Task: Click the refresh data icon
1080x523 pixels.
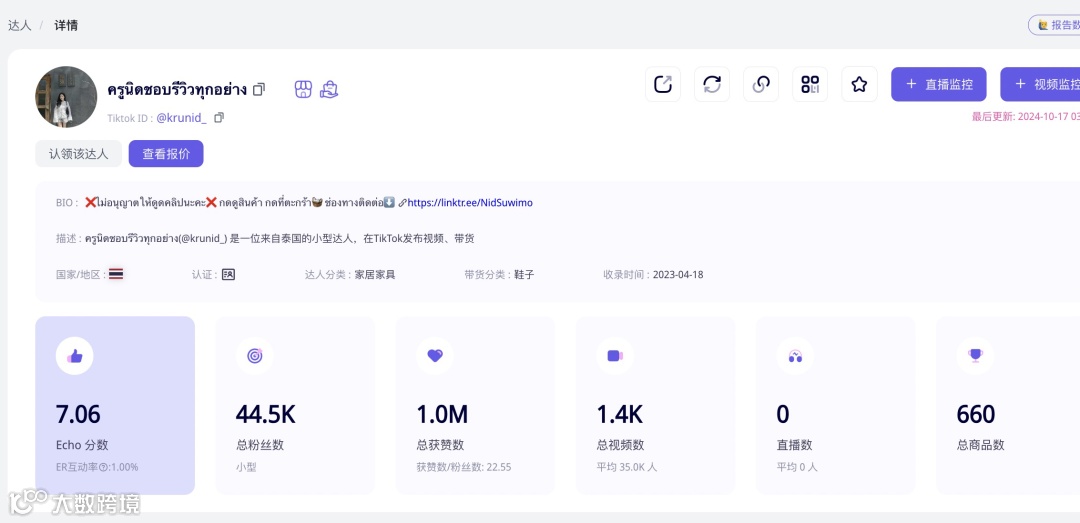Action: (712, 84)
